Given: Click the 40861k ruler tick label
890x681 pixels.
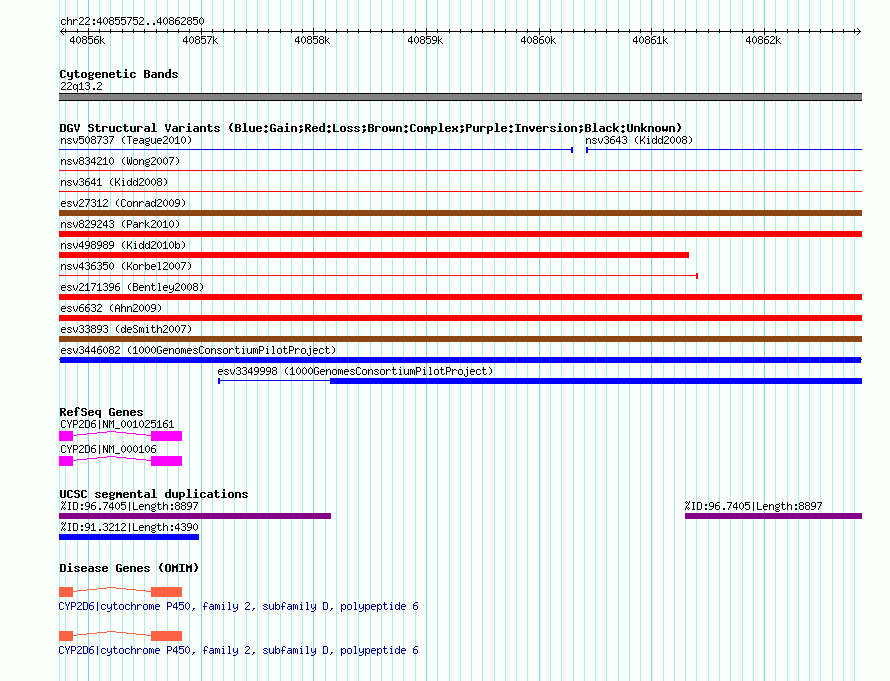Looking at the screenshot, I should click(x=650, y=40).
